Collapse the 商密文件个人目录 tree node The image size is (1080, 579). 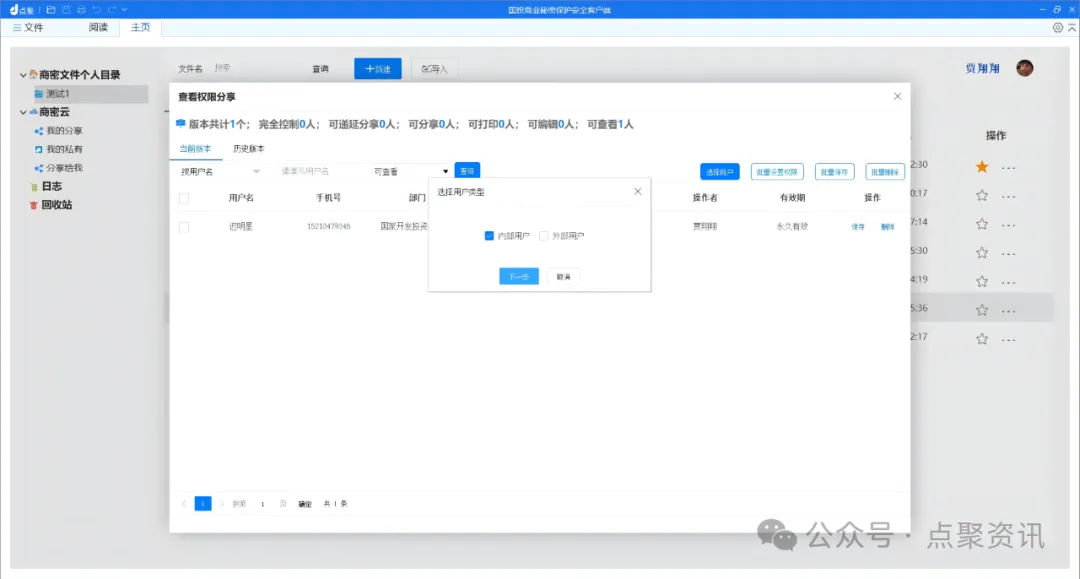[23, 75]
